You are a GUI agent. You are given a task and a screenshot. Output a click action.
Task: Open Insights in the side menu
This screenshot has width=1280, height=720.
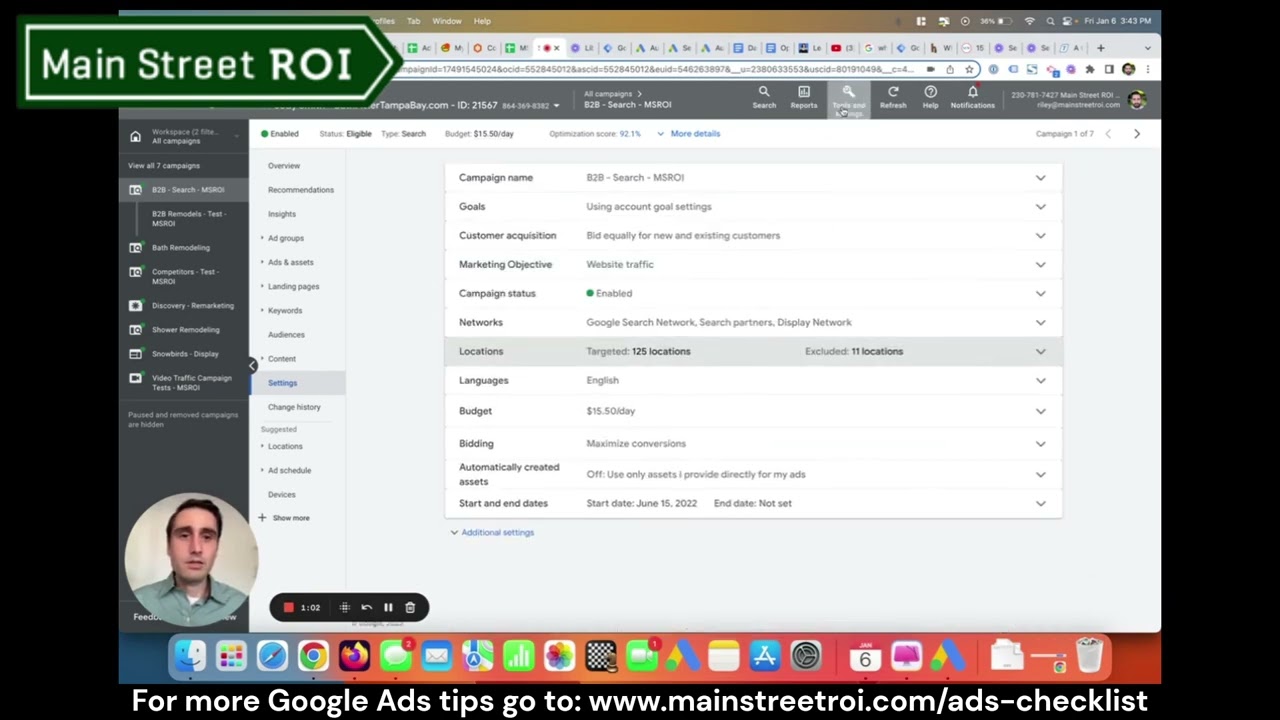282,214
